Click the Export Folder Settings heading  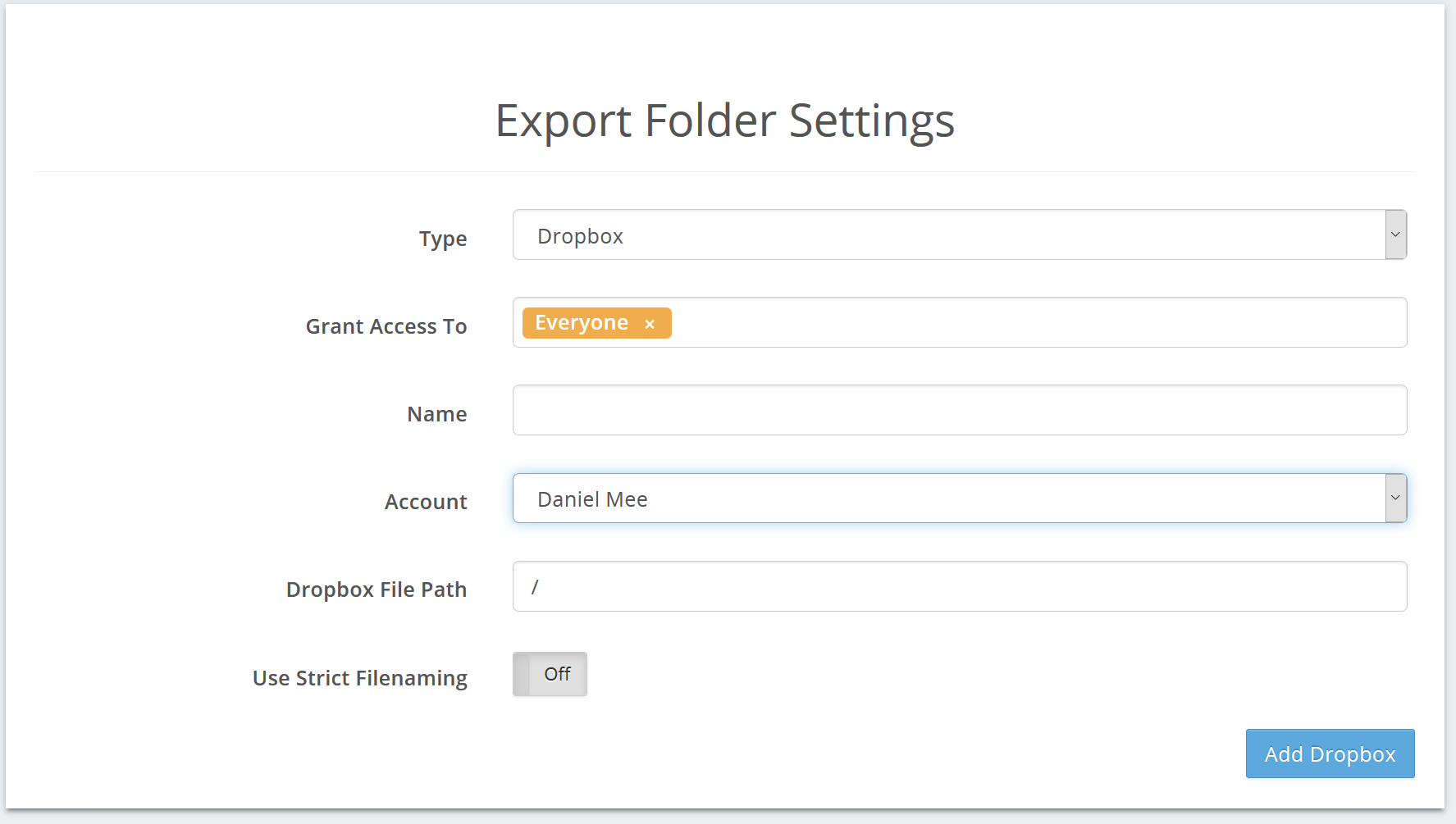point(725,121)
